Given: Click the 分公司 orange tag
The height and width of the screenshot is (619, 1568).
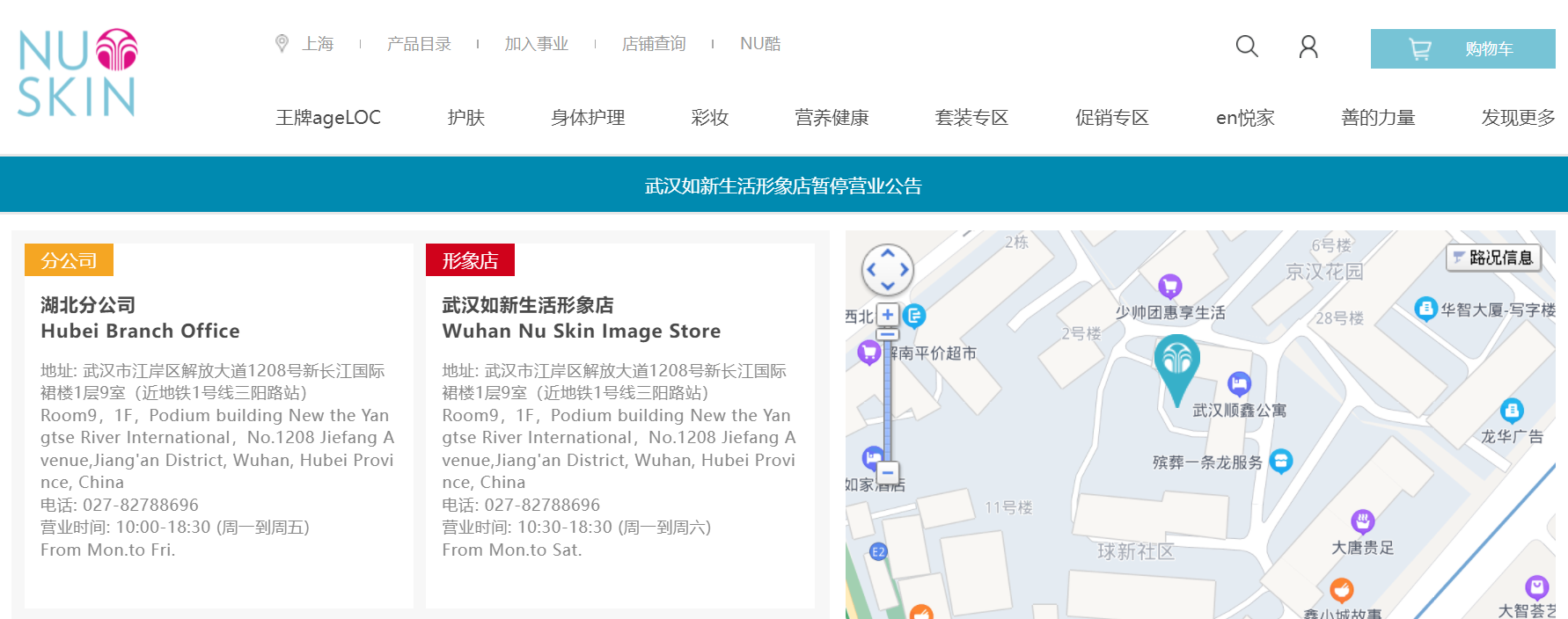Looking at the screenshot, I should pos(69,260).
